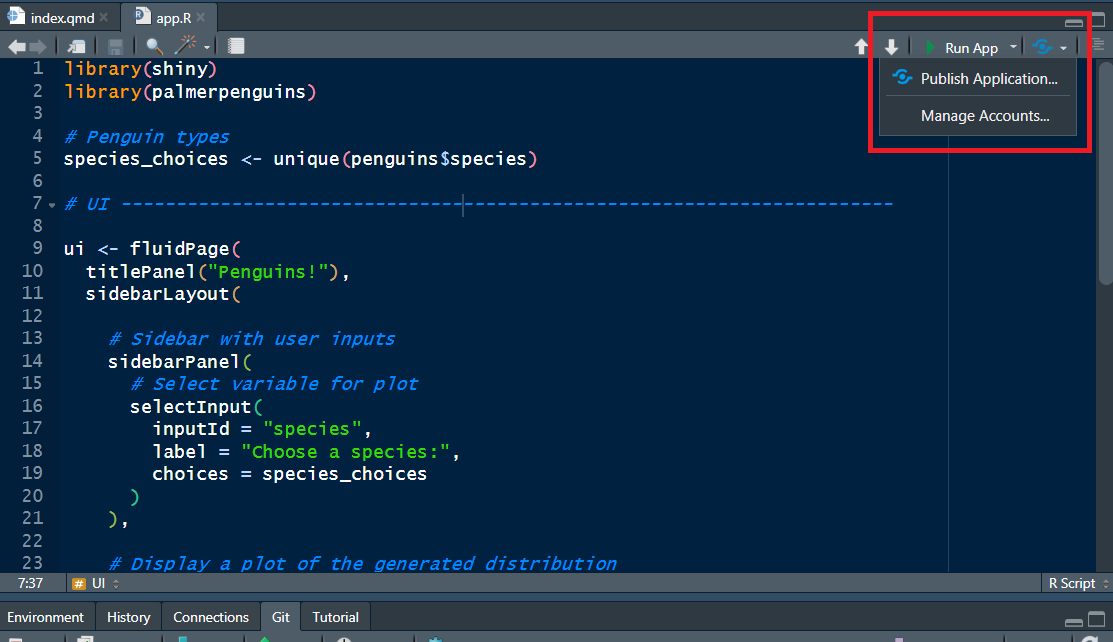The image size is (1113, 642).
Task: Click the forward navigation arrow
Action: (x=36, y=45)
